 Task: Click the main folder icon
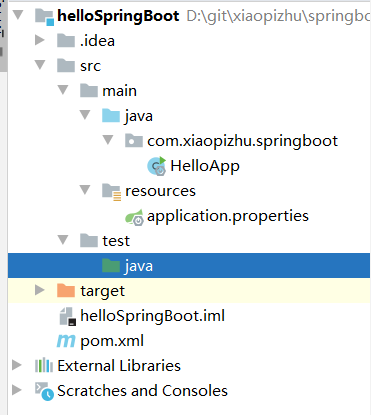coord(89,91)
